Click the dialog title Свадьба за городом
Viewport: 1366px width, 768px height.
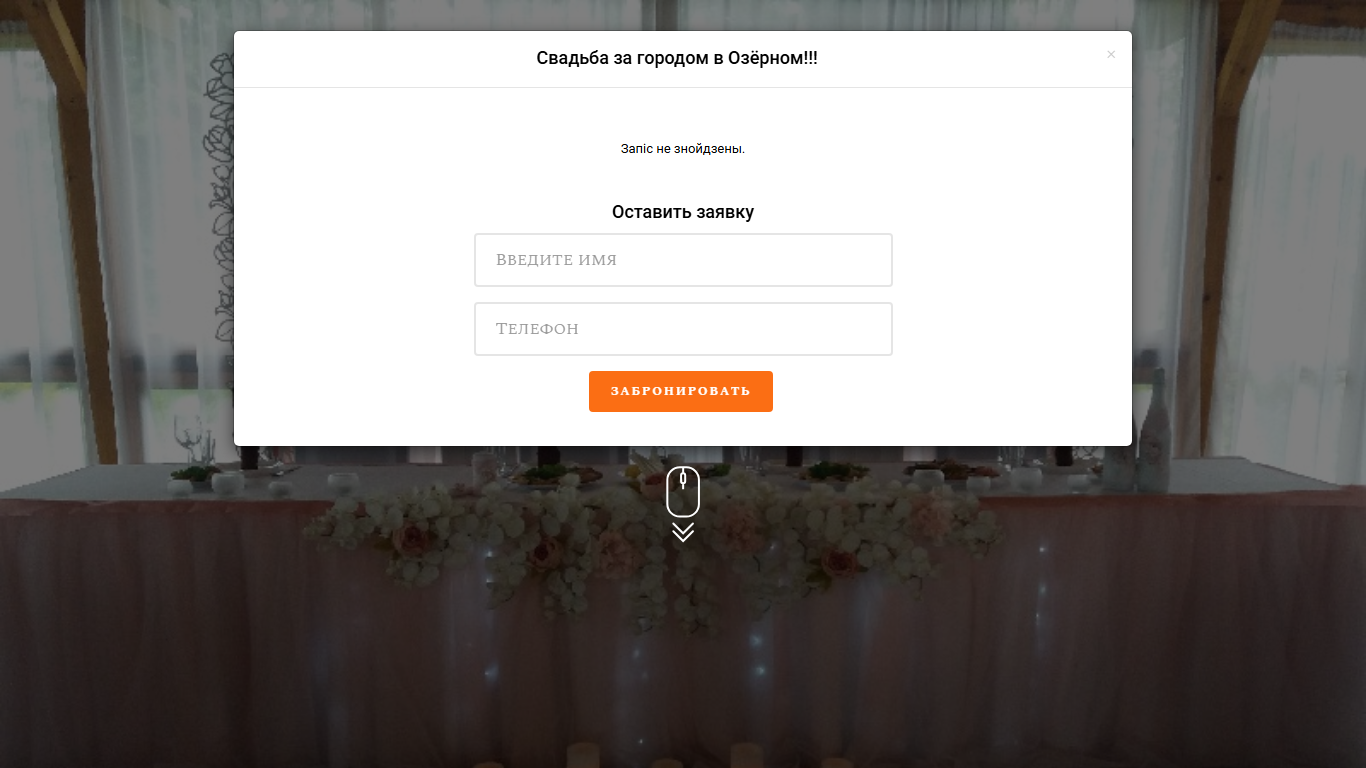coord(677,58)
